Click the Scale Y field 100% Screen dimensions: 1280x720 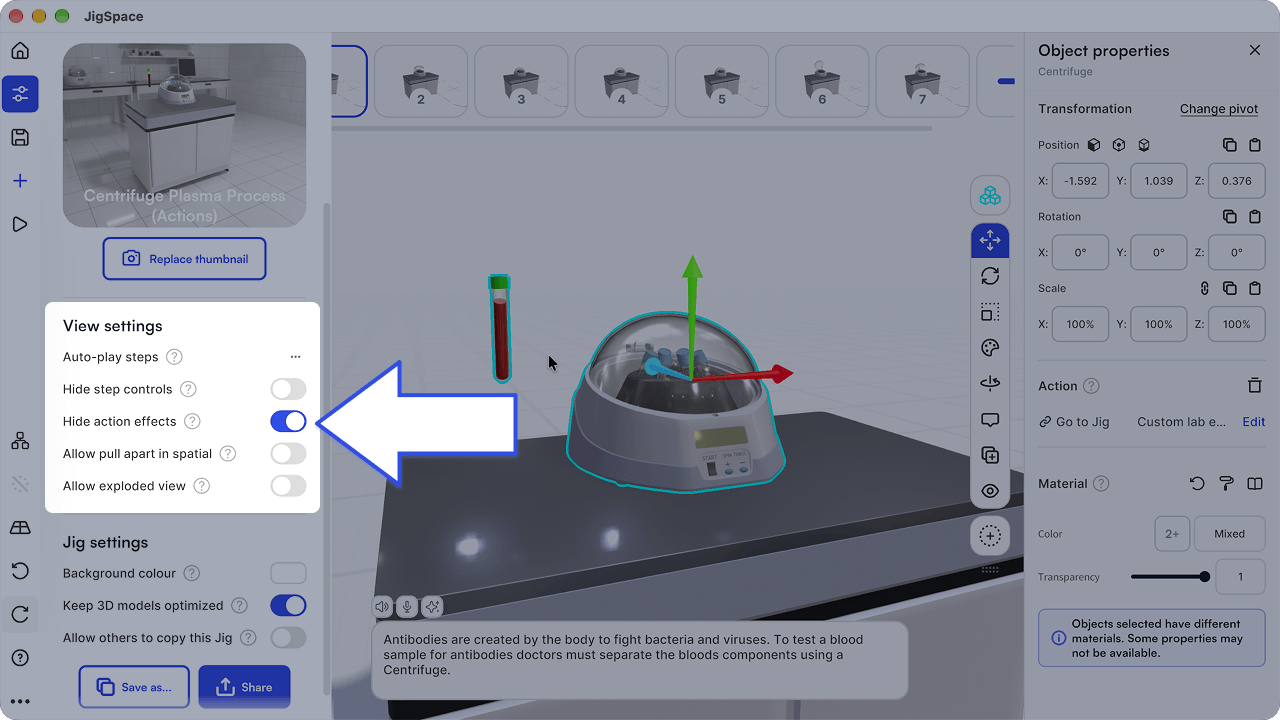point(1158,324)
